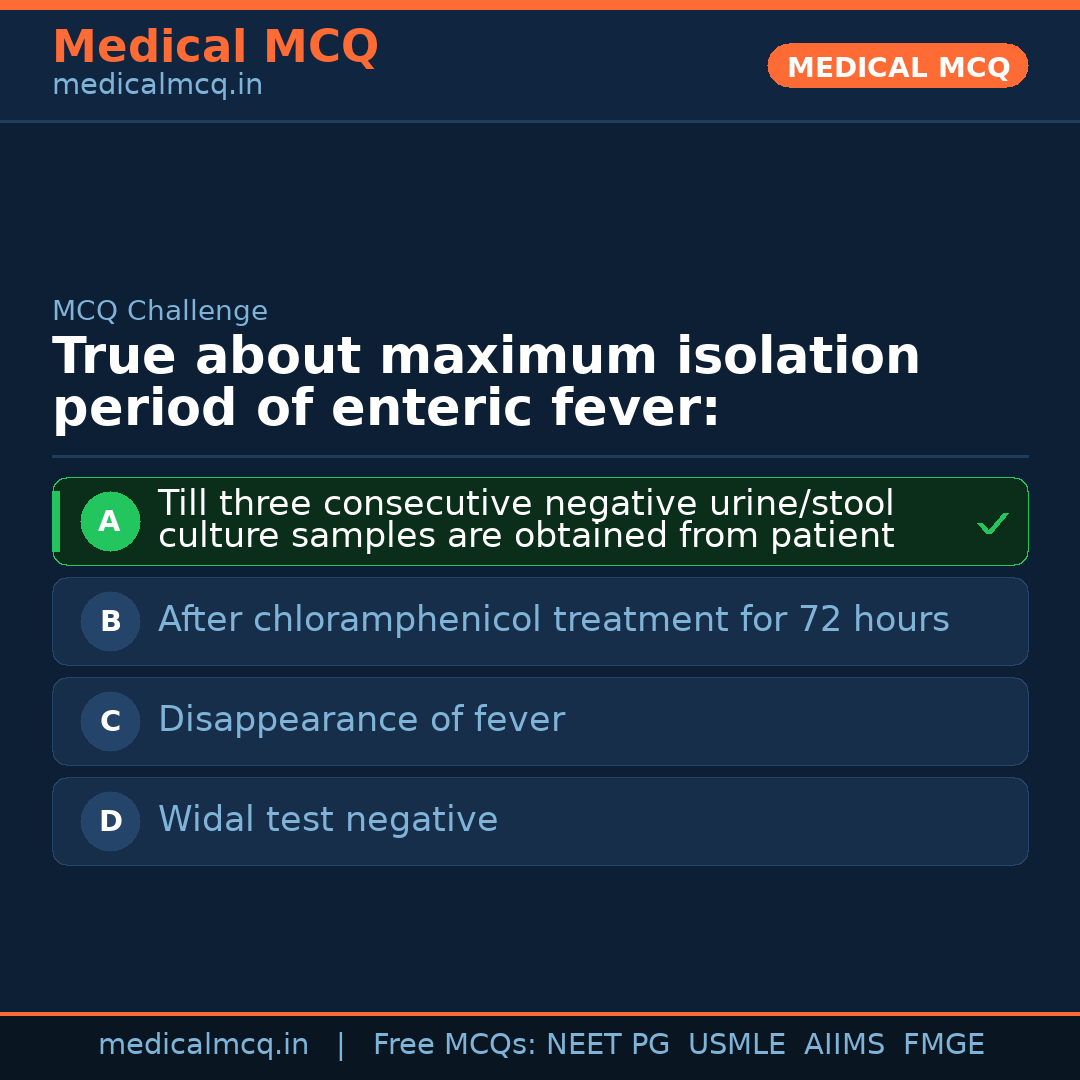Image resolution: width=1080 pixels, height=1080 pixels.
Task: Visit medicalmcq.in link under the header
Action: (x=157, y=85)
